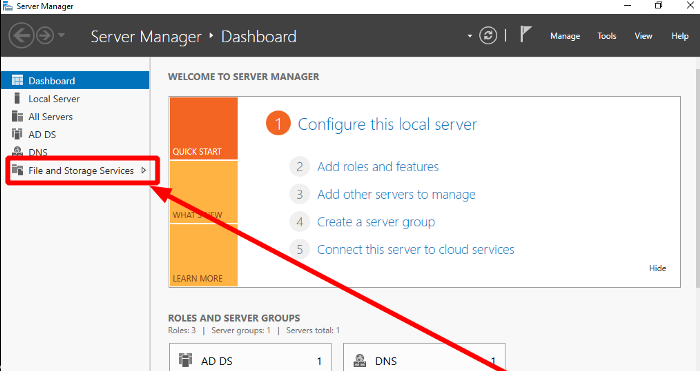
Task: Click the AD DS sidebar icon
Action: click(17, 134)
